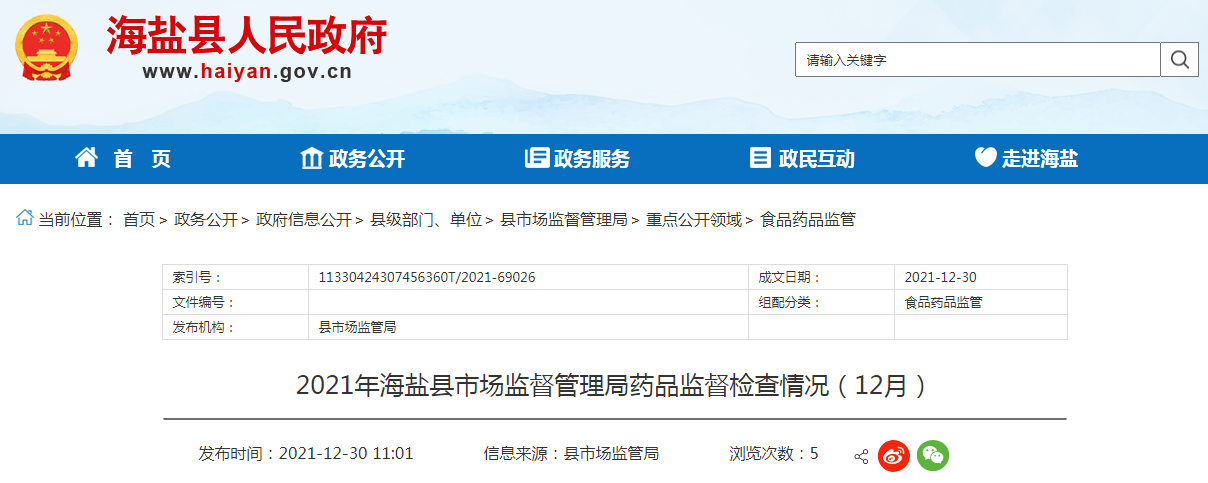Open 食品药品监管 breadcrumb link

(x=808, y=219)
